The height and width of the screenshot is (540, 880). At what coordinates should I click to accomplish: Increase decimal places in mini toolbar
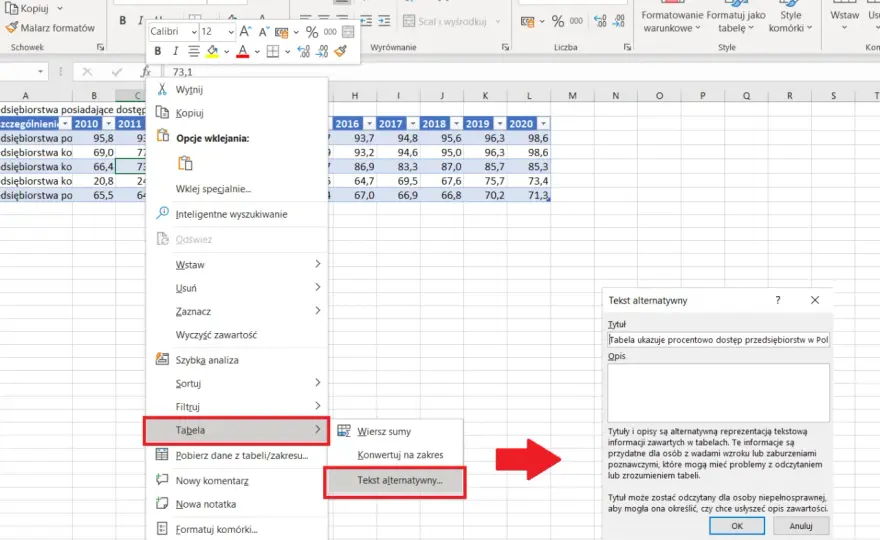(x=304, y=51)
